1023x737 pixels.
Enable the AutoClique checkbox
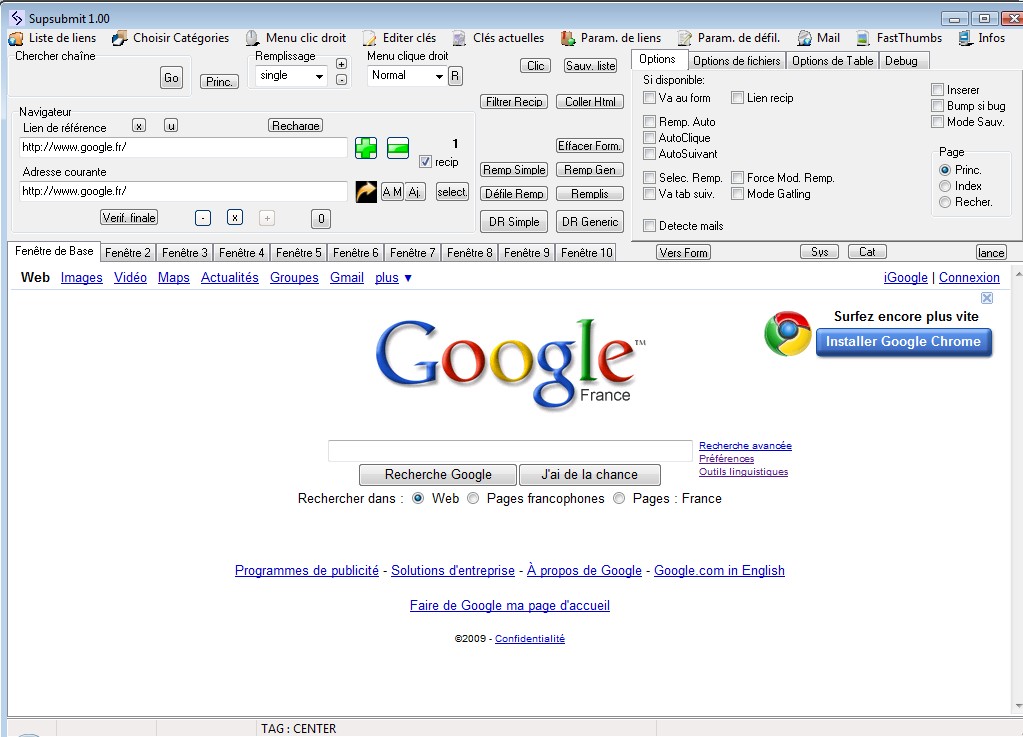(x=650, y=138)
